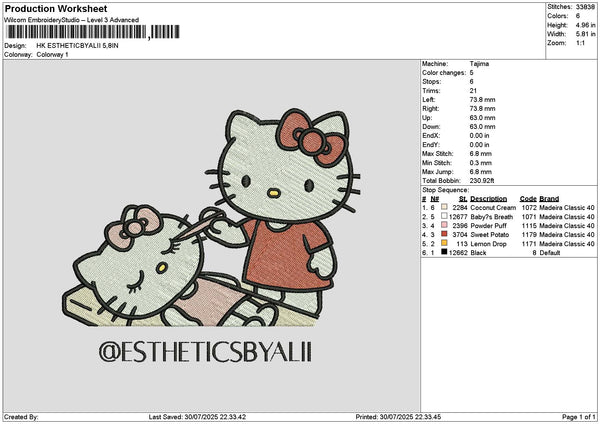Select the Right extent value 73.8 mm
The image size is (600, 424).
click(482, 109)
